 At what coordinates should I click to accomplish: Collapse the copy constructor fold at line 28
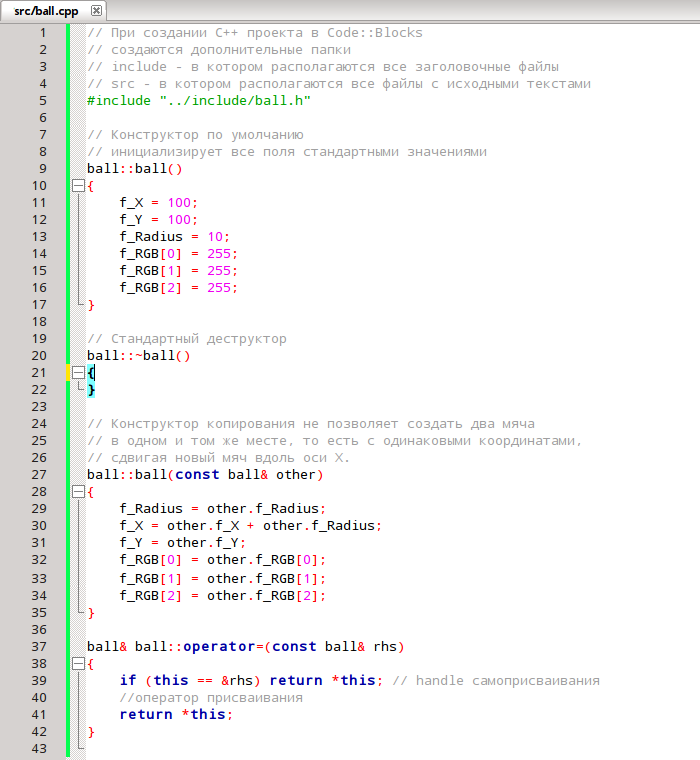[x=78, y=492]
